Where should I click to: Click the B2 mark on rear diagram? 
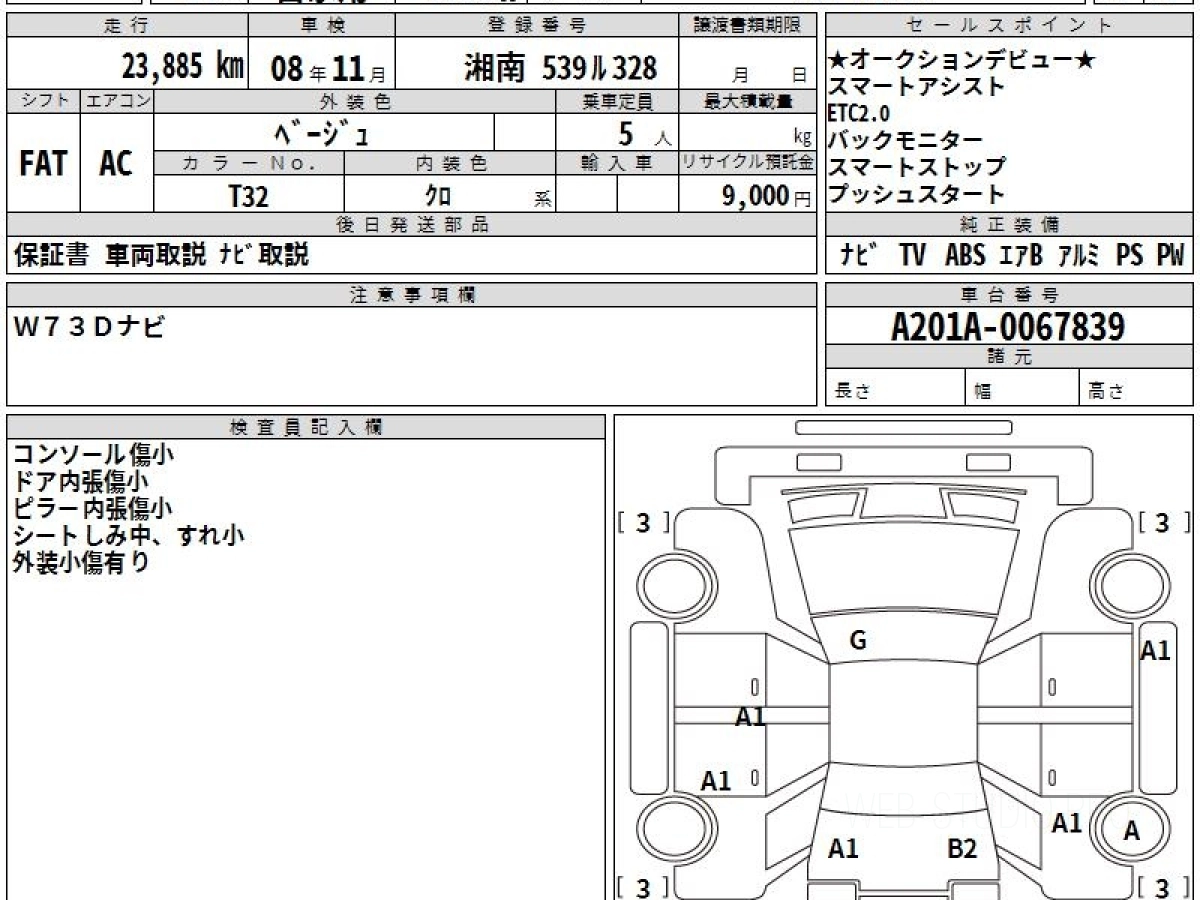(x=962, y=849)
